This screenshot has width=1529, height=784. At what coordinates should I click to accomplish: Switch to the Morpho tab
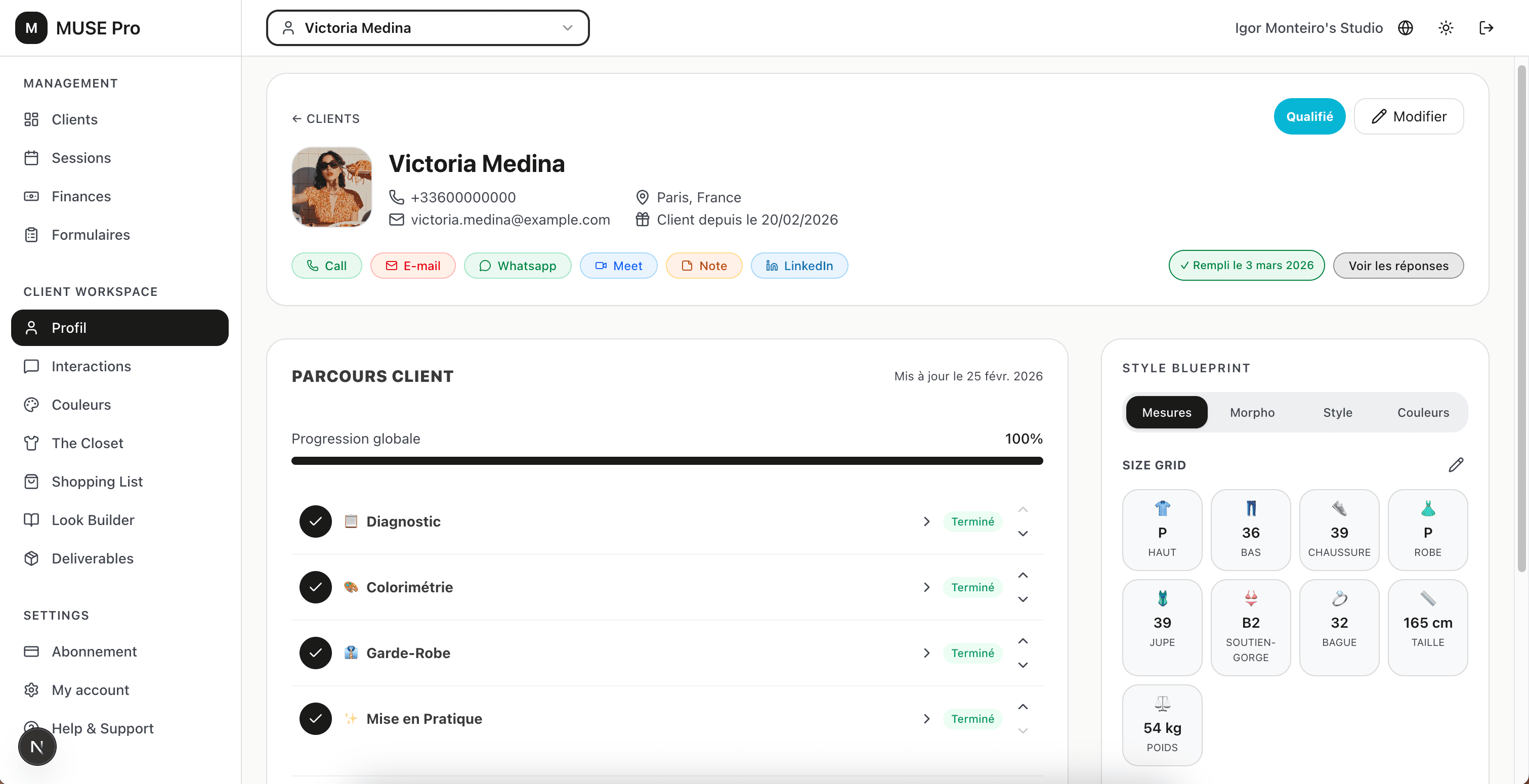[x=1252, y=412]
